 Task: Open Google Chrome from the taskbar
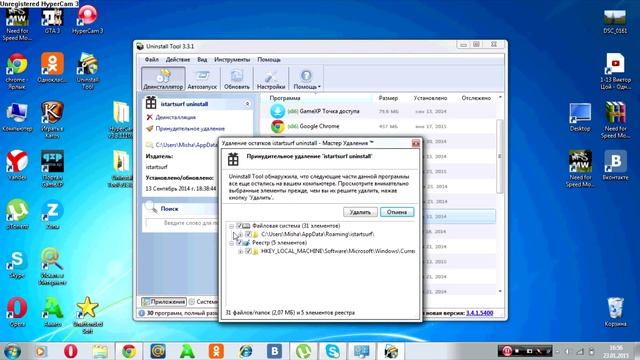pos(129,351)
